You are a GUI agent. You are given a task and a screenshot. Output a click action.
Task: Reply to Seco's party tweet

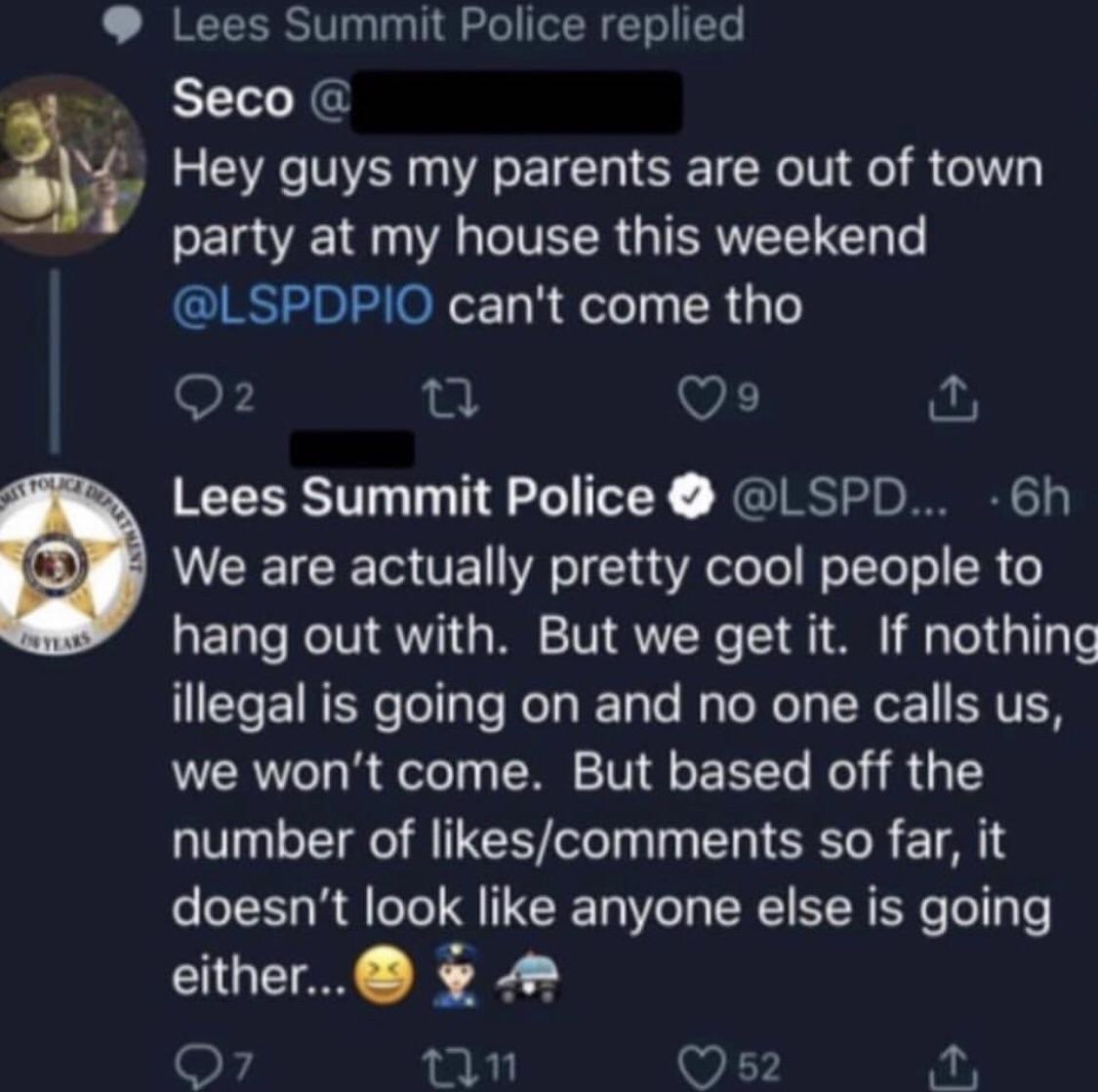pos(190,398)
